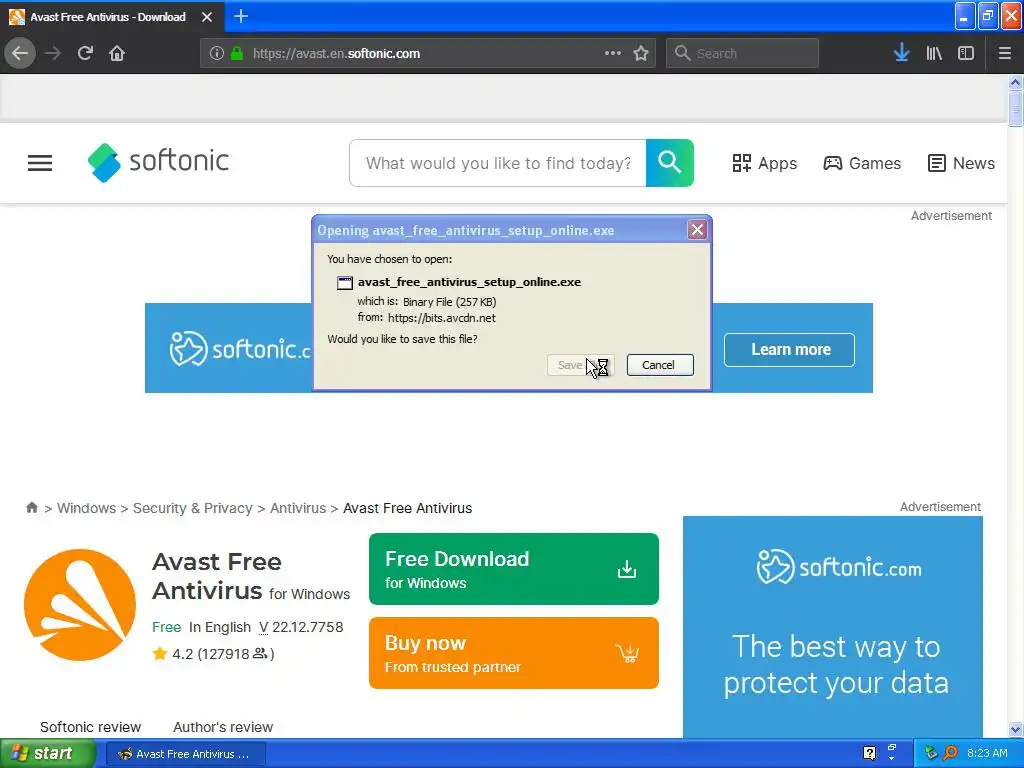This screenshot has width=1024, height=768.
Task: Switch to the Author's review tab
Action: 223,727
